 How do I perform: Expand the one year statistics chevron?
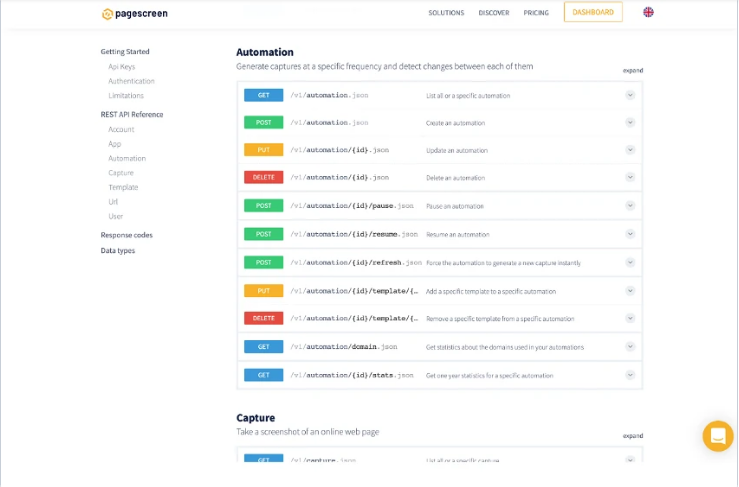click(x=630, y=375)
